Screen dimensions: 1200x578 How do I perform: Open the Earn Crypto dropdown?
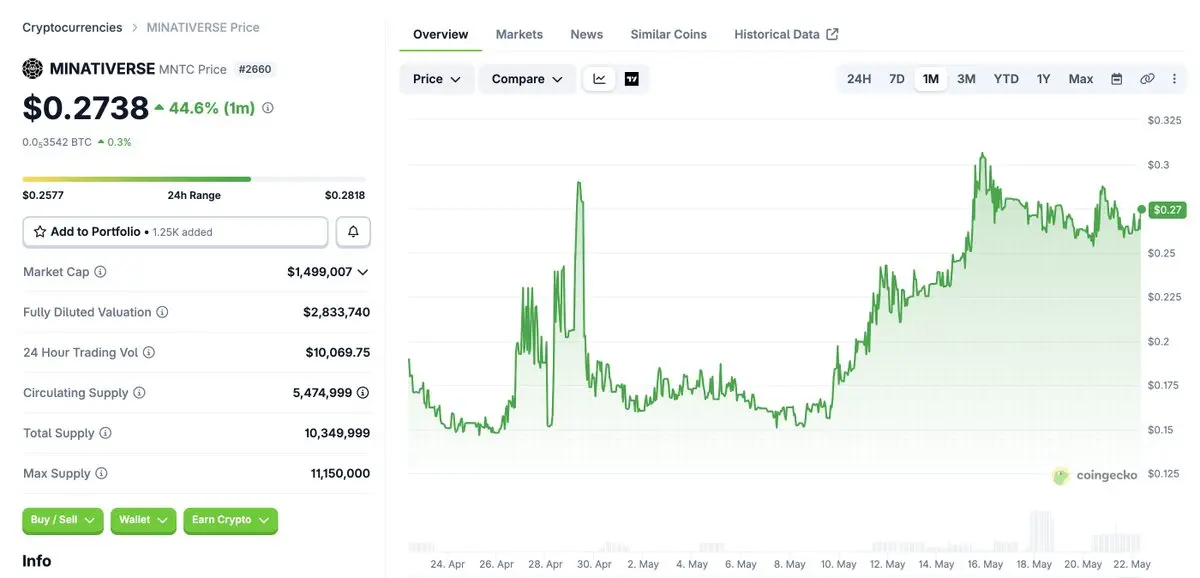tap(230, 520)
